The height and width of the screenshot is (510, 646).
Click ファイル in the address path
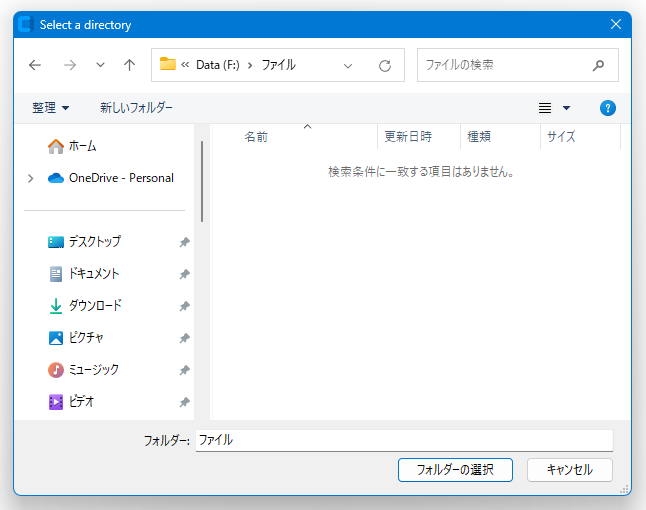click(279, 65)
